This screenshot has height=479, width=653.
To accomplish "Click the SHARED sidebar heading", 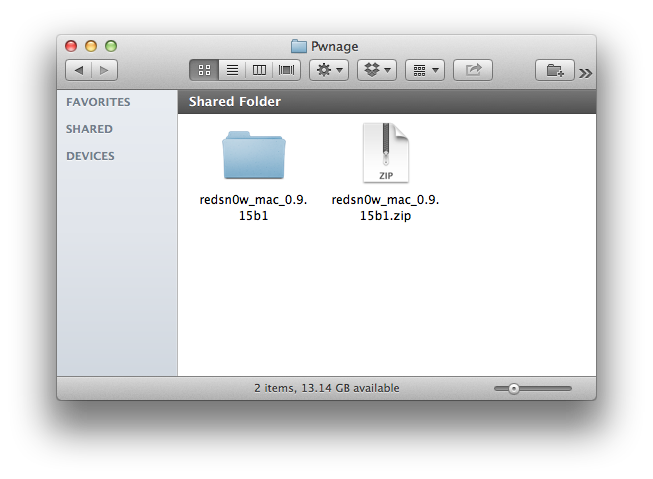I will point(89,129).
